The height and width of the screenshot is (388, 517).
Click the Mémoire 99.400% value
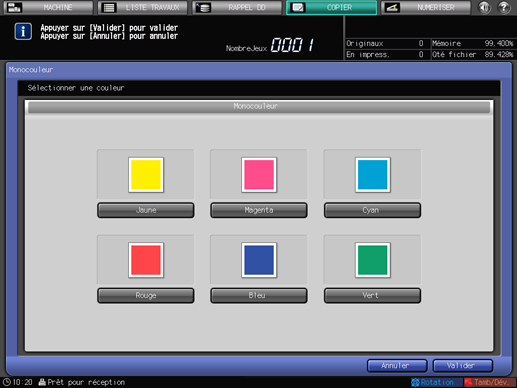point(499,43)
